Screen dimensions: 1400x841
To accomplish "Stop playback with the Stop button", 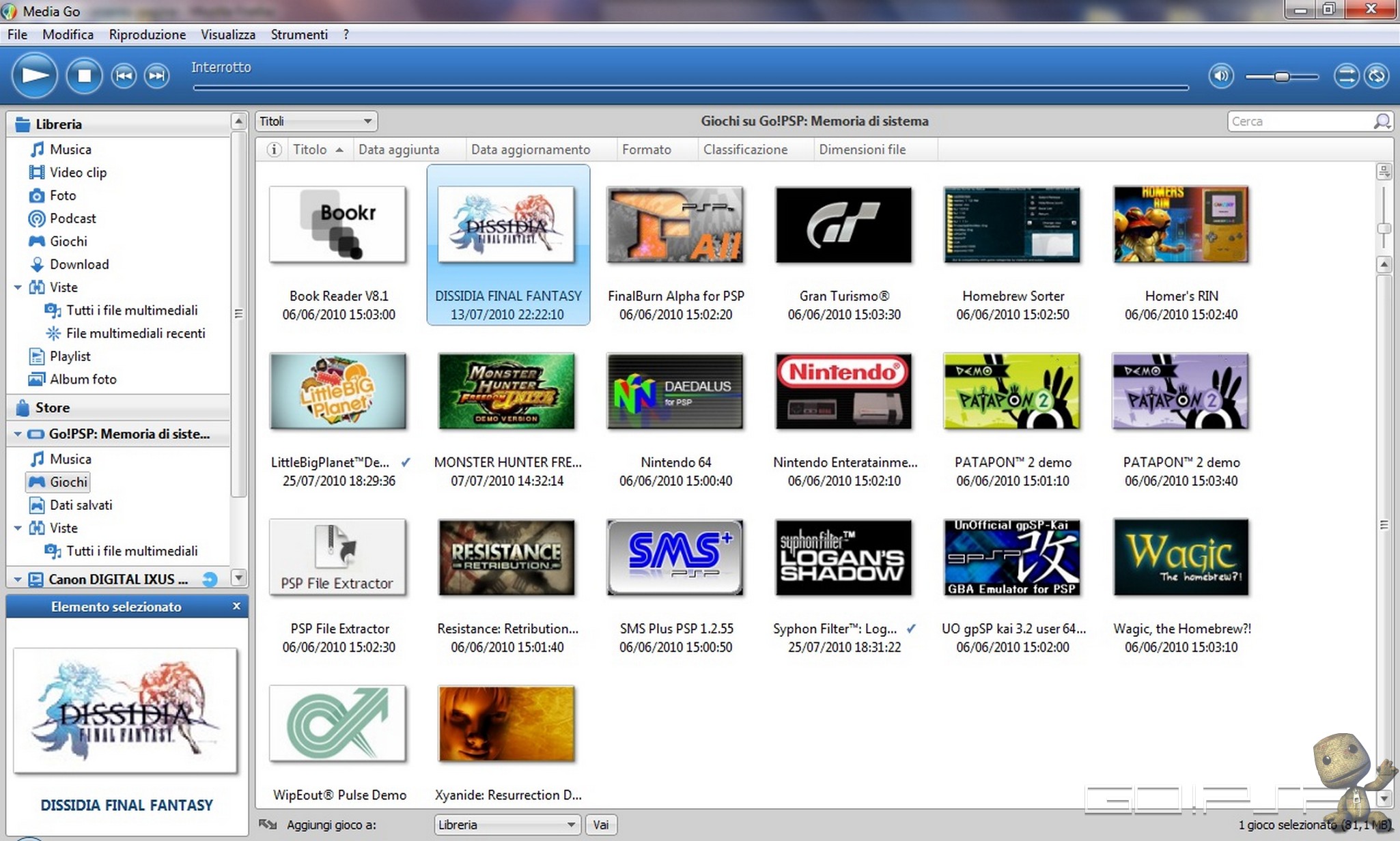I will [84, 75].
